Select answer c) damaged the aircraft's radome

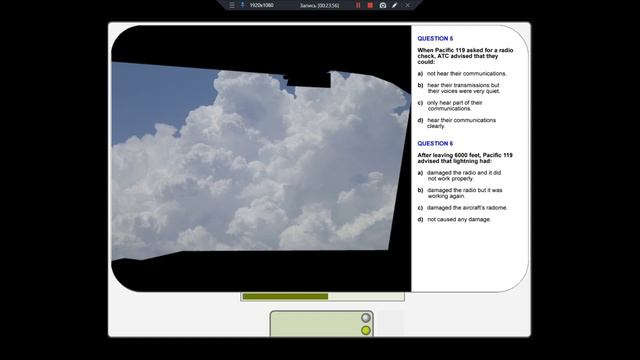(x=462, y=208)
